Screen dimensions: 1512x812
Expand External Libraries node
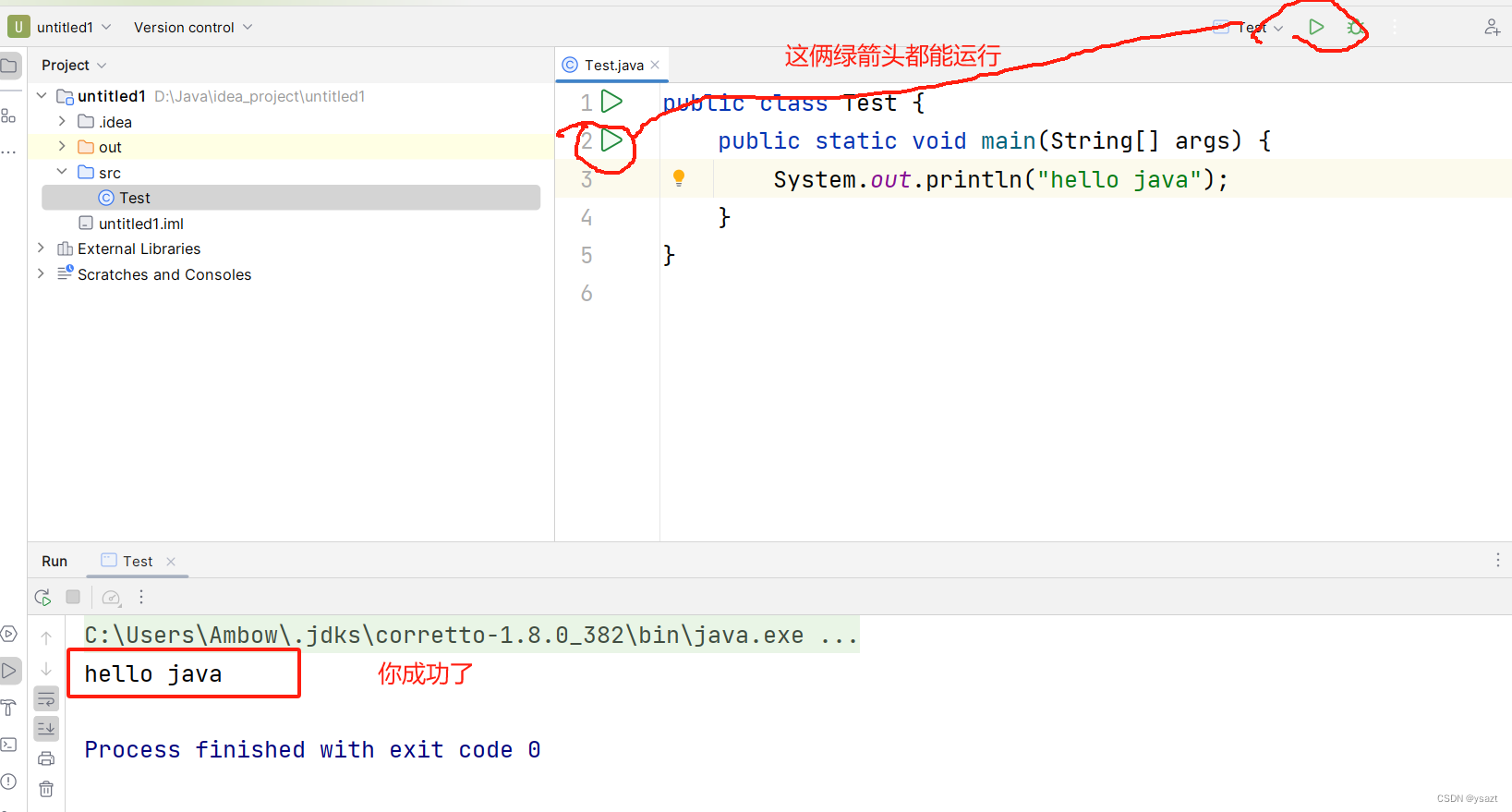tap(41, 248)
